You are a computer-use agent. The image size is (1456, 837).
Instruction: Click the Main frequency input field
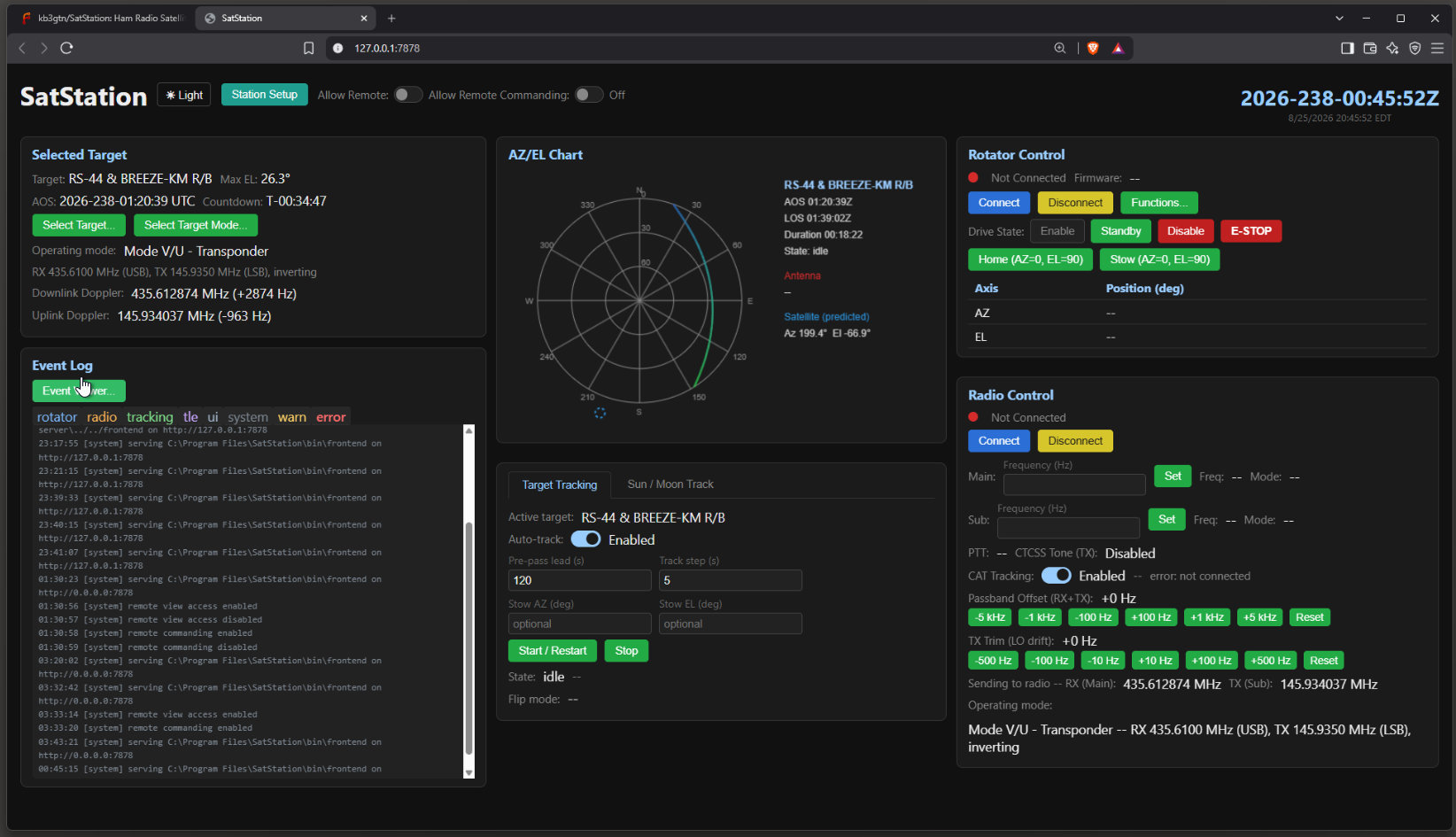tap(1074, 484)
